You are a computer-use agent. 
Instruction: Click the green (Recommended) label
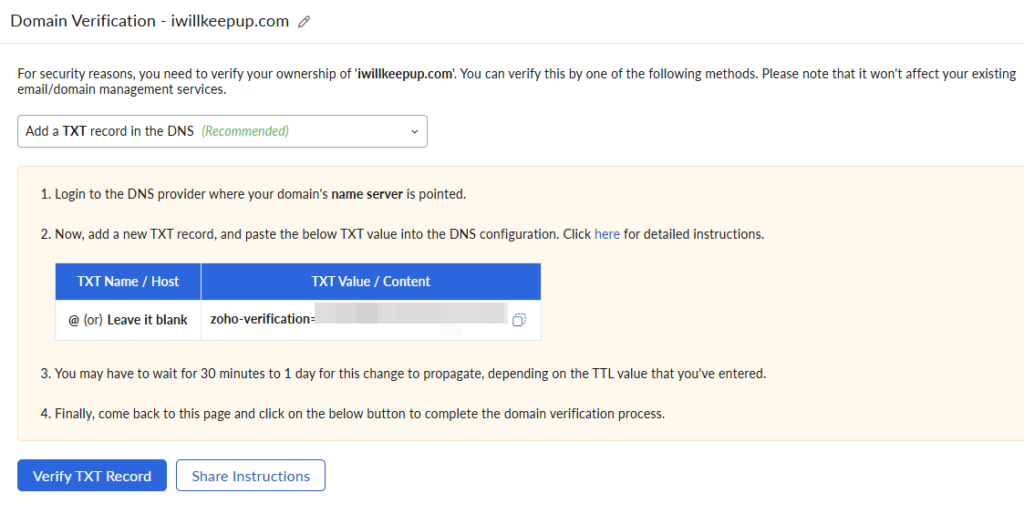point(245,131)
